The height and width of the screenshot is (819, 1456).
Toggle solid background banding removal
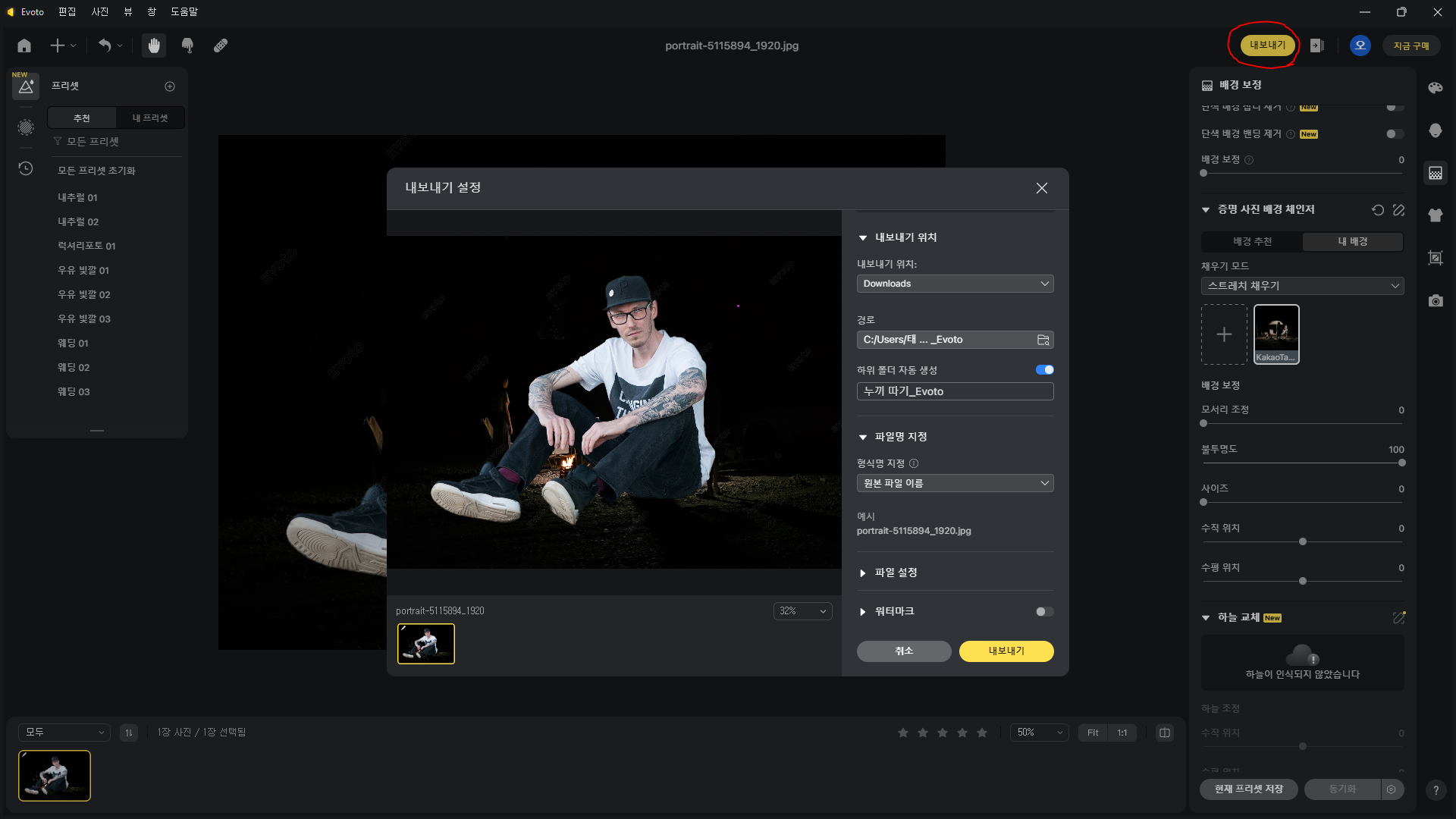tap(1395, 134)
